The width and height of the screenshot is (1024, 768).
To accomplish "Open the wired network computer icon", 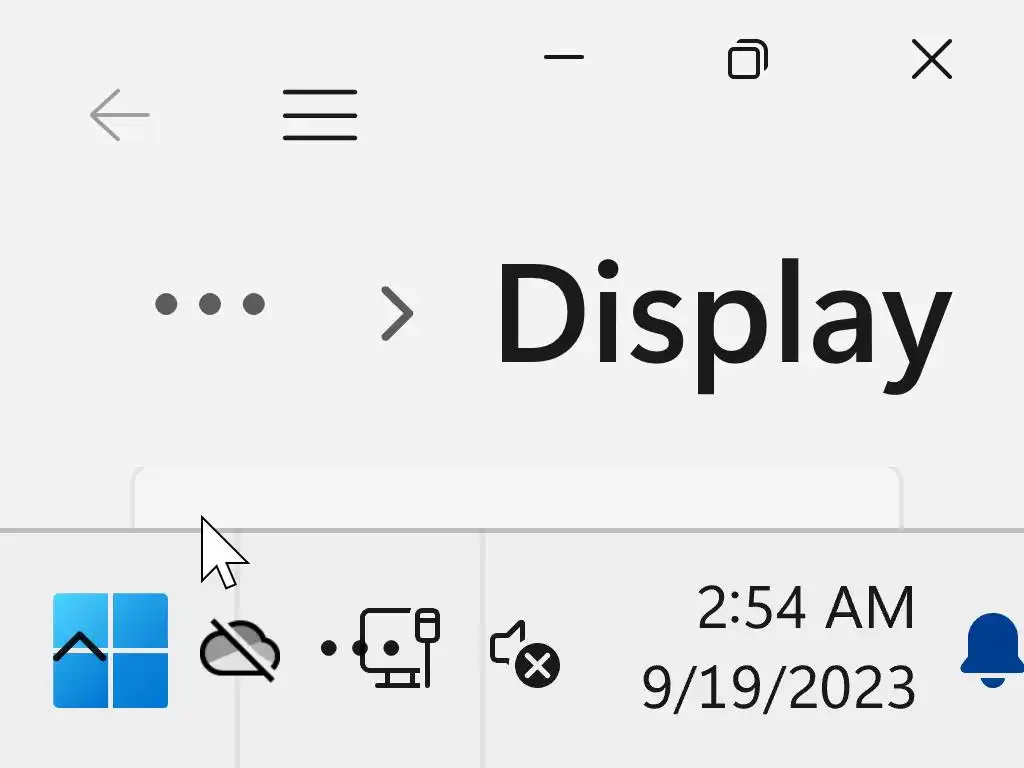I will 399,648.
